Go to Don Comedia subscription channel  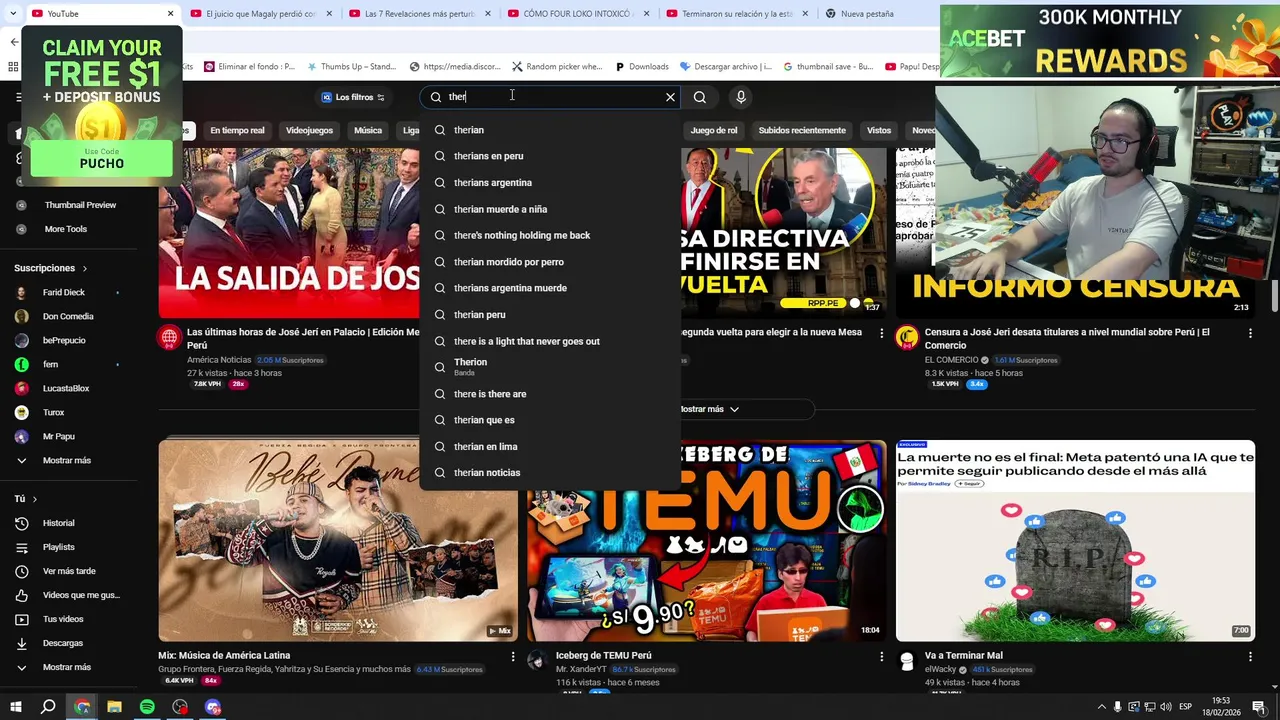[66, 316]
